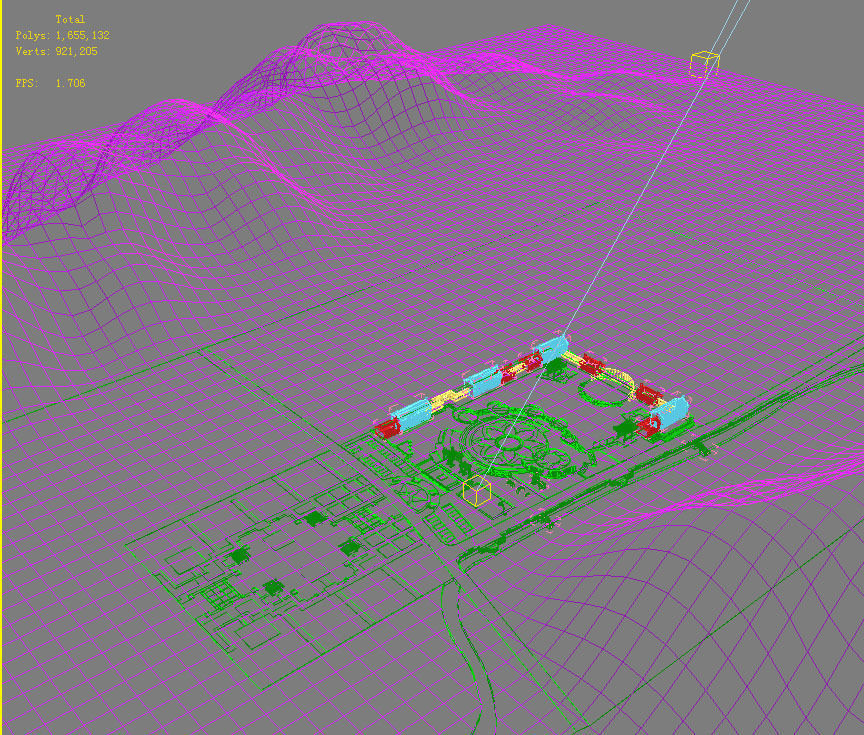Screen dimensions: 864x735
Task: Click the Polys count statistic text
Action: coord(62,35)
